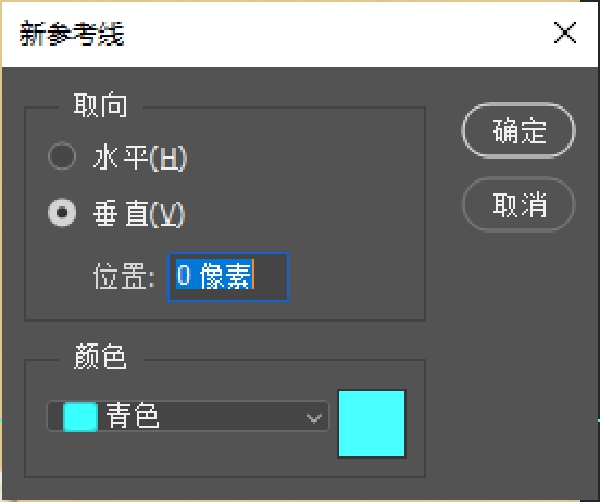
Task: Open the large cyan color swatch
Action: coord(372,423)
